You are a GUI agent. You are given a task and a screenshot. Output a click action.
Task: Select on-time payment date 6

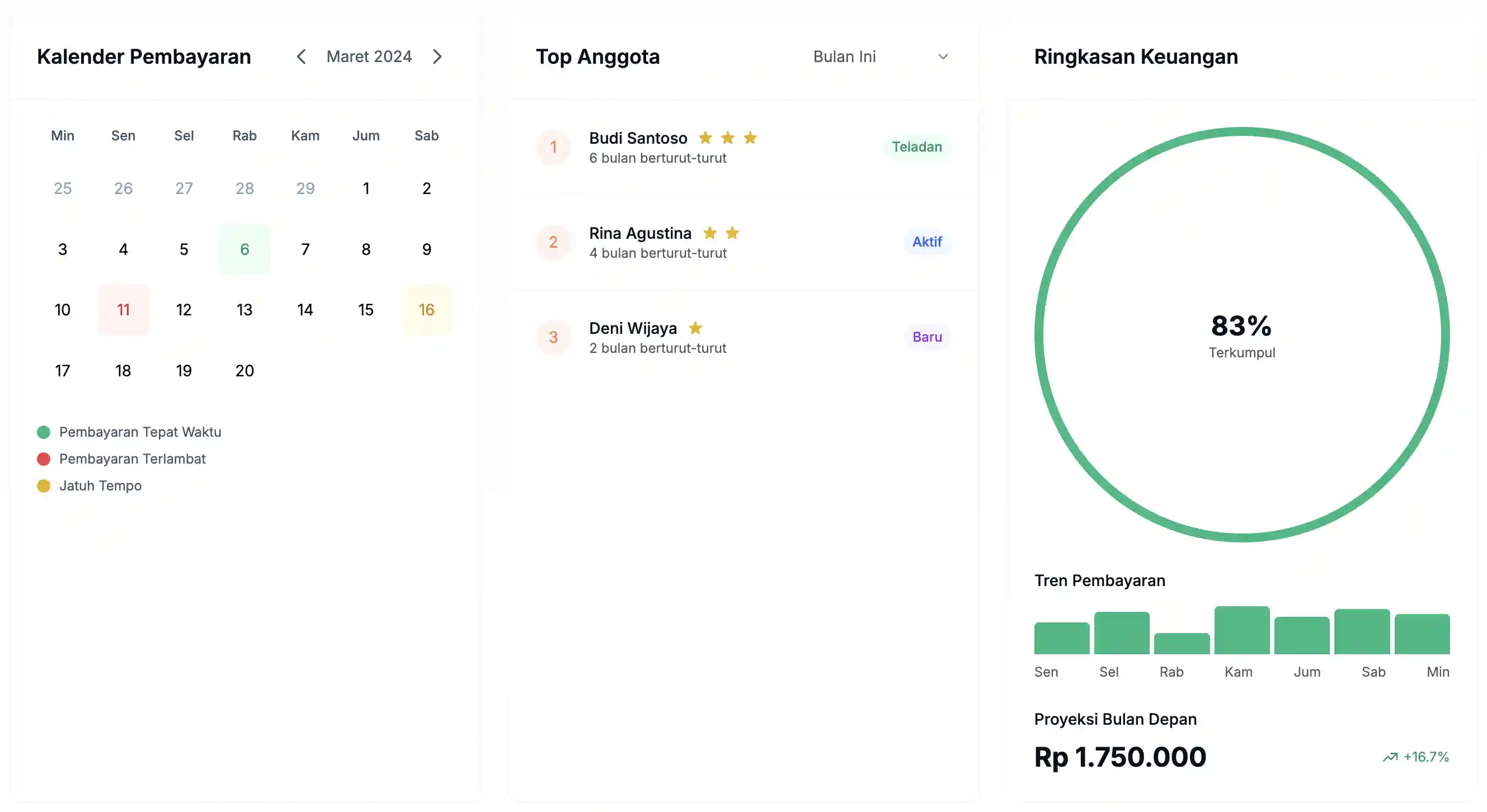click(244, 249)
